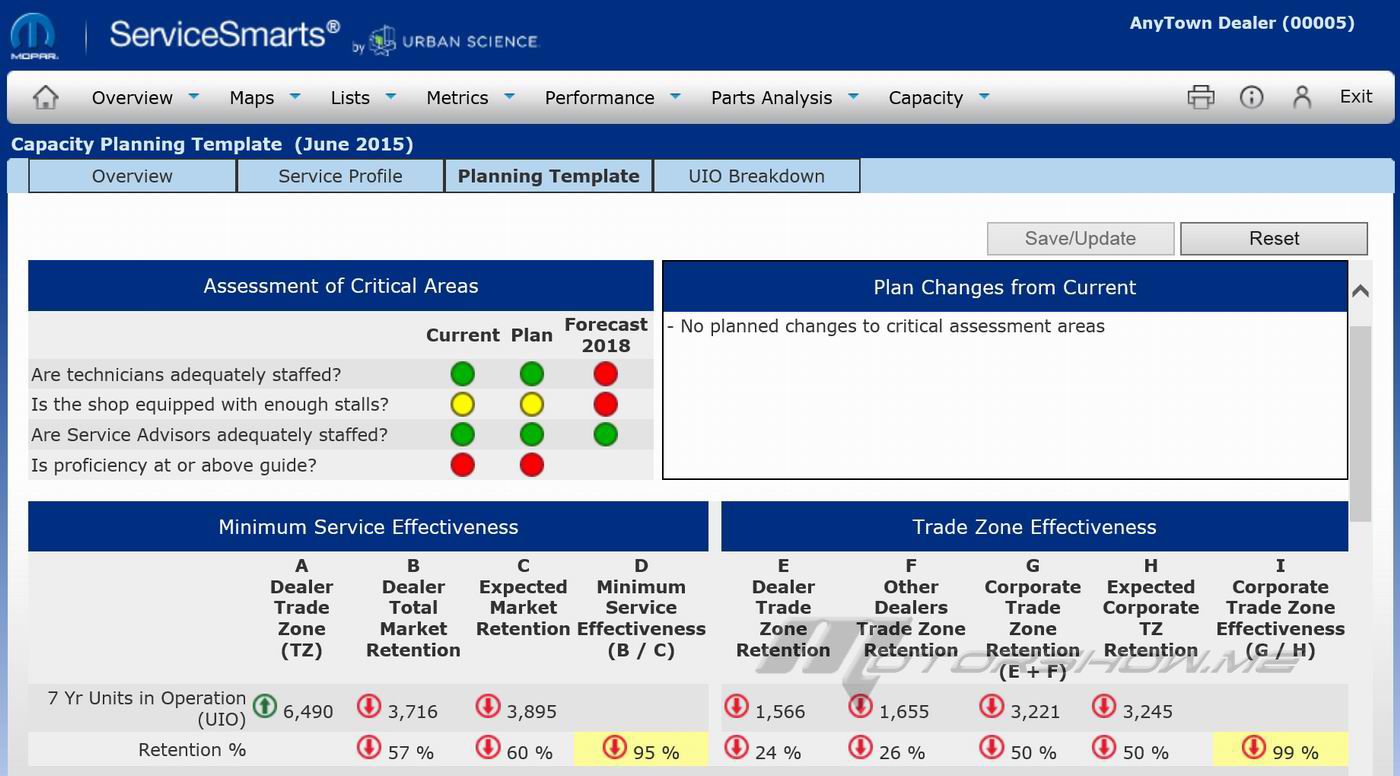Click the Capacity menu label
1400x776 pixels.
[x=926, y=97]
